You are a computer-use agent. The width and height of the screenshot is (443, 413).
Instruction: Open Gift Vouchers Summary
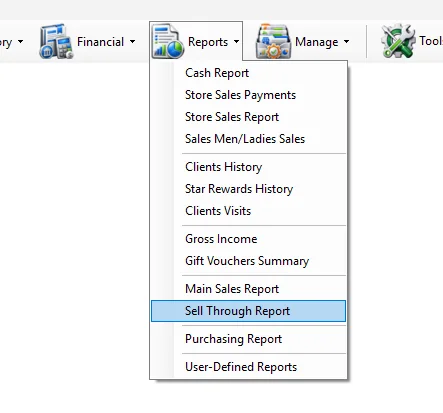[x=248, y=261]
